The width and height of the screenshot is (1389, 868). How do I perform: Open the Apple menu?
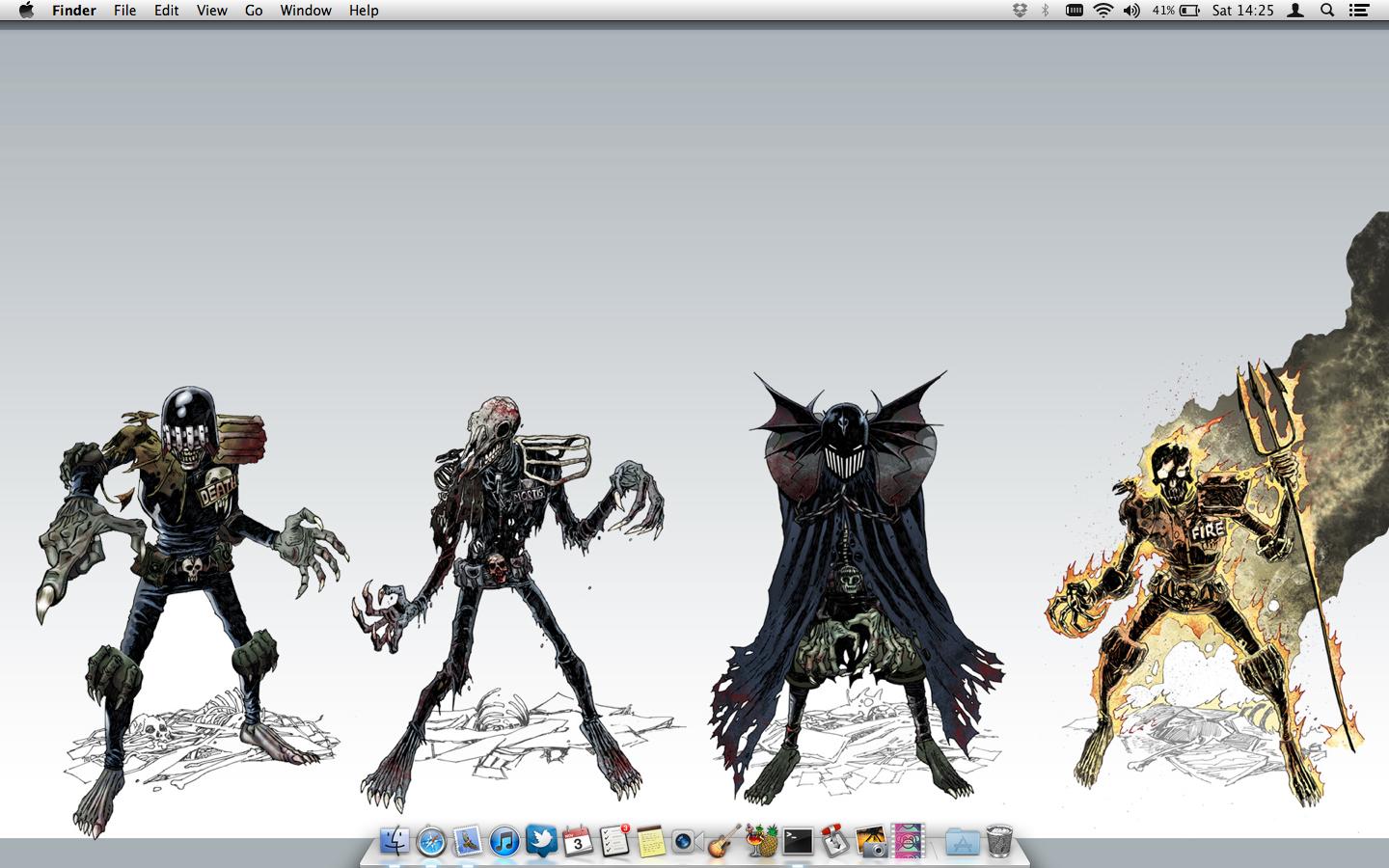(26, 11)
